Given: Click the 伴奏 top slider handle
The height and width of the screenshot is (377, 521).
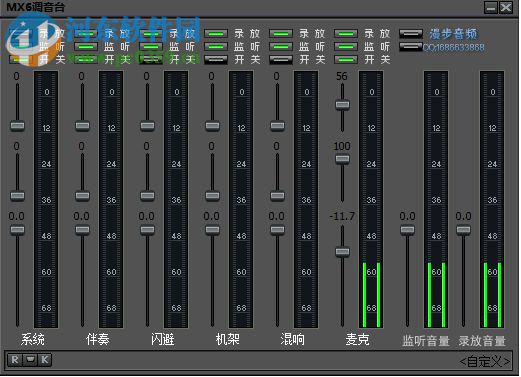Looking at the screenshot, I should tap(82, 126).
